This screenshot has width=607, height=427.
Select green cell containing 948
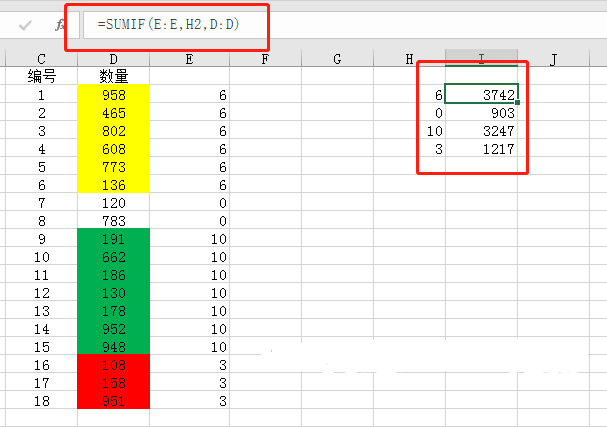pyautogui.click(x=113, y=346)
